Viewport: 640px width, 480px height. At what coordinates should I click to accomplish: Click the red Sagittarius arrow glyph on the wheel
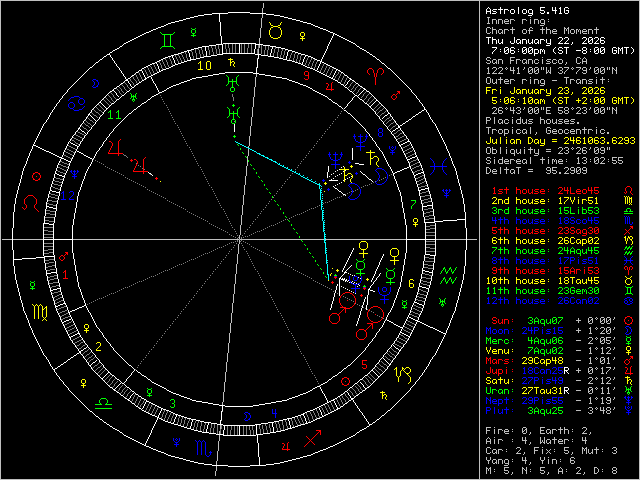pos(311,439)
